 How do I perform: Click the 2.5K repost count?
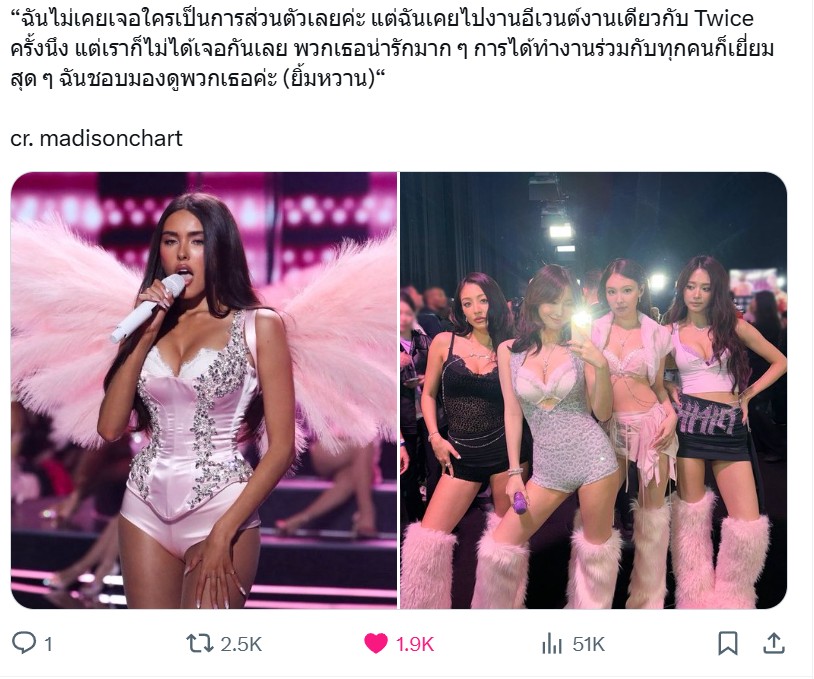(241, 645)
